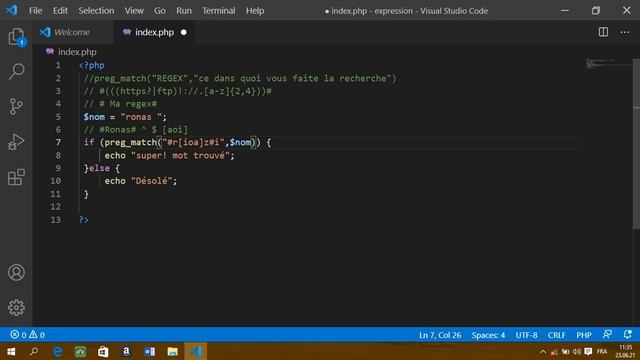The width and height of the screenshot is (640, 360).
Task: Click the // # Ma regex# comment
Action: [120, 104]
